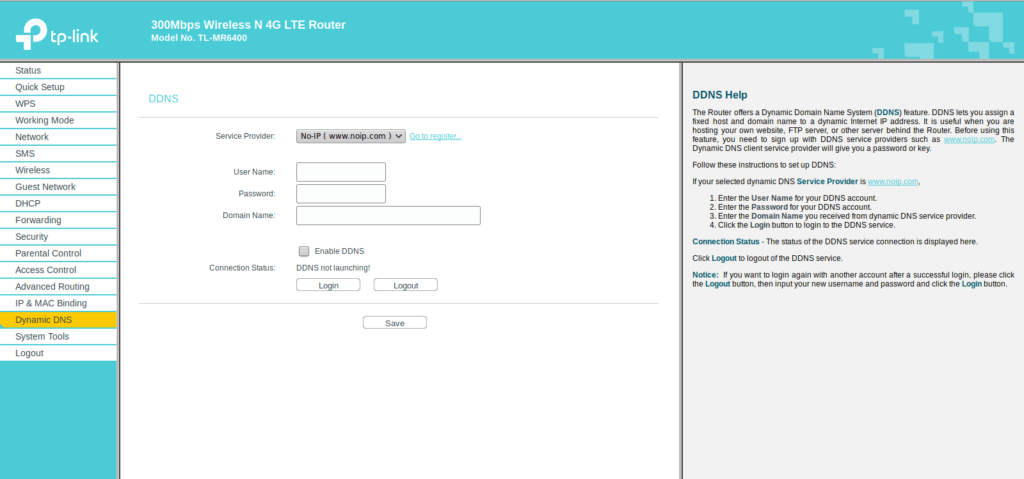Save the DDNS settings
This screenshot has width=1024, height=479.
pos(394,323)
